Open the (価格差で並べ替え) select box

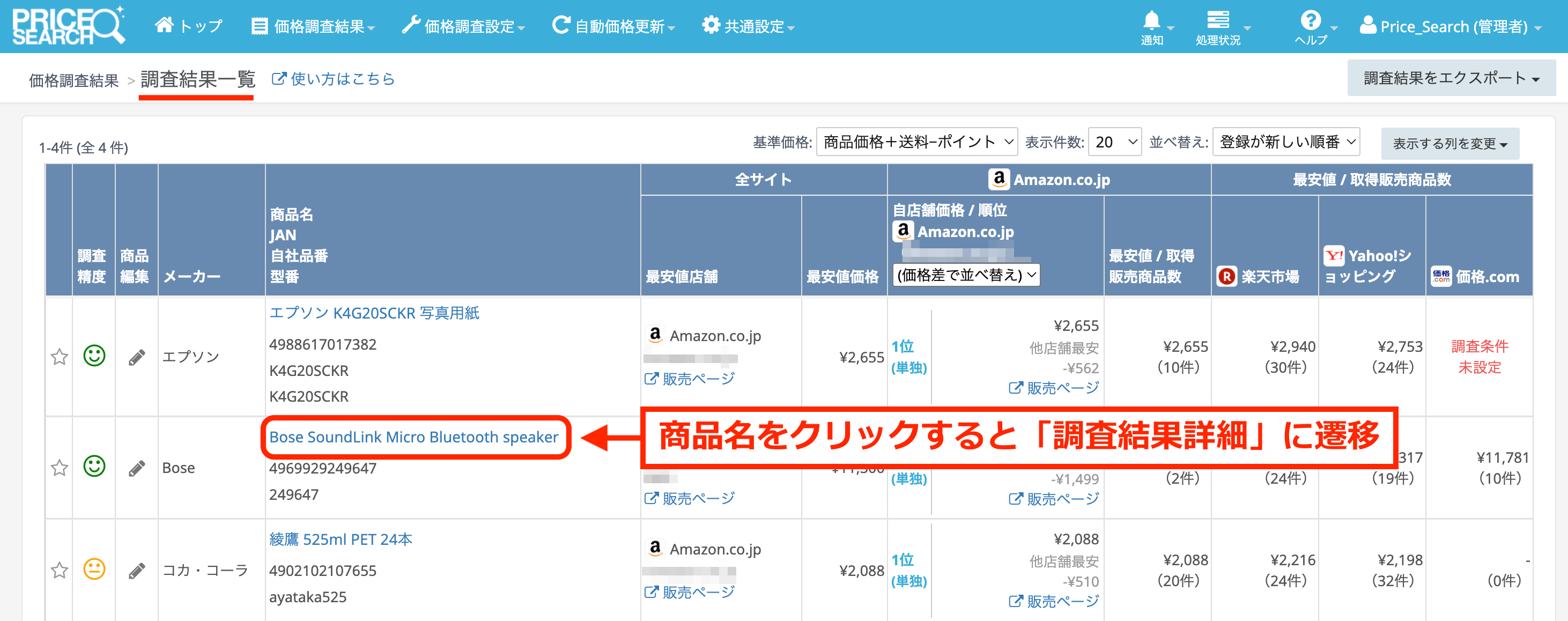[966, 275]
